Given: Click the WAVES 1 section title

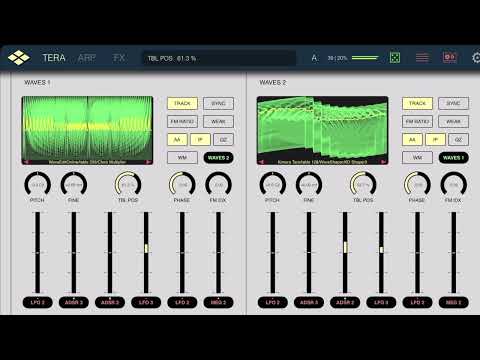Looking at the screenshot, I should click(37, 82).
